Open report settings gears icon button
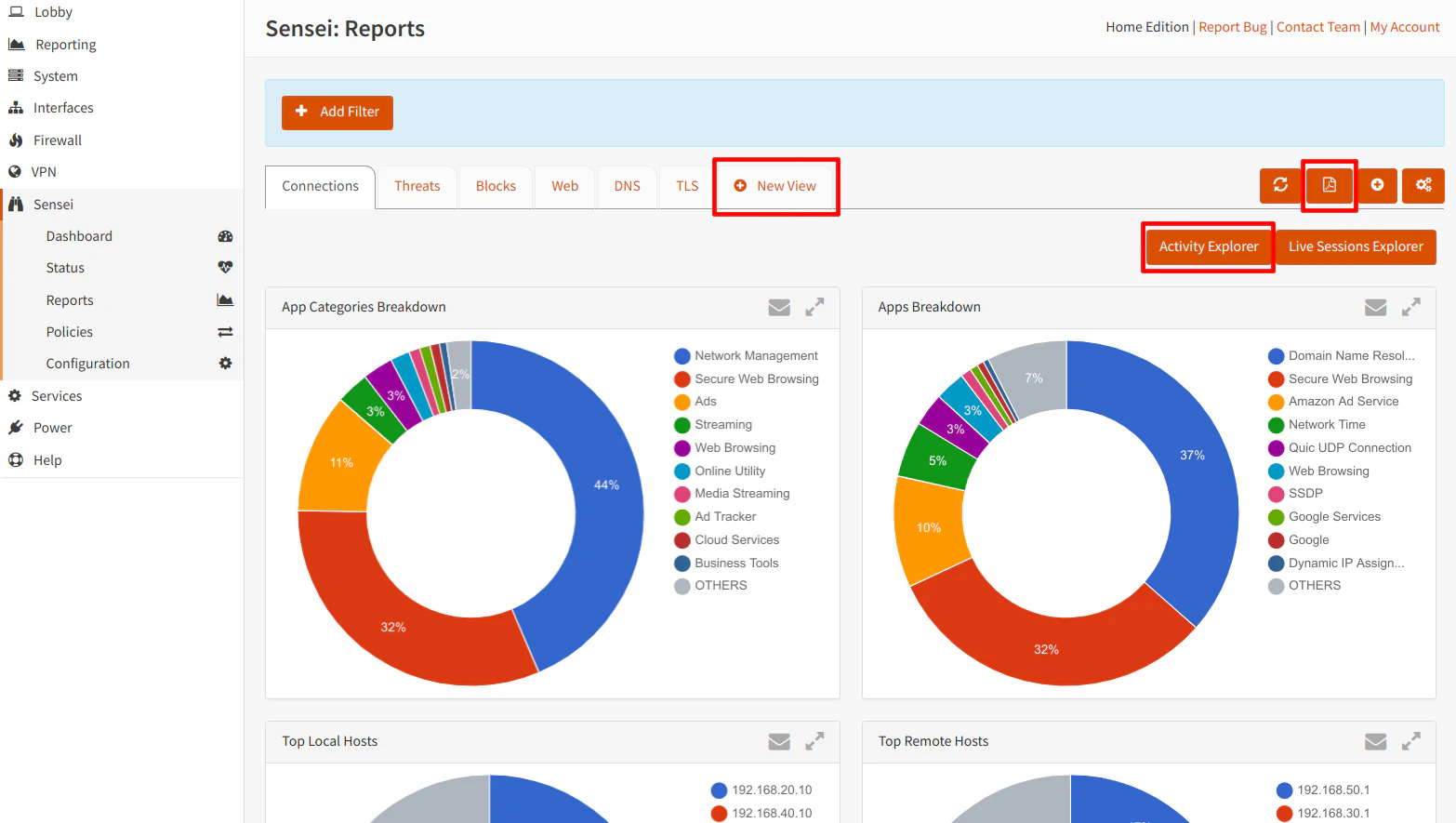 pyautogui.click(x=1423, y=185)
